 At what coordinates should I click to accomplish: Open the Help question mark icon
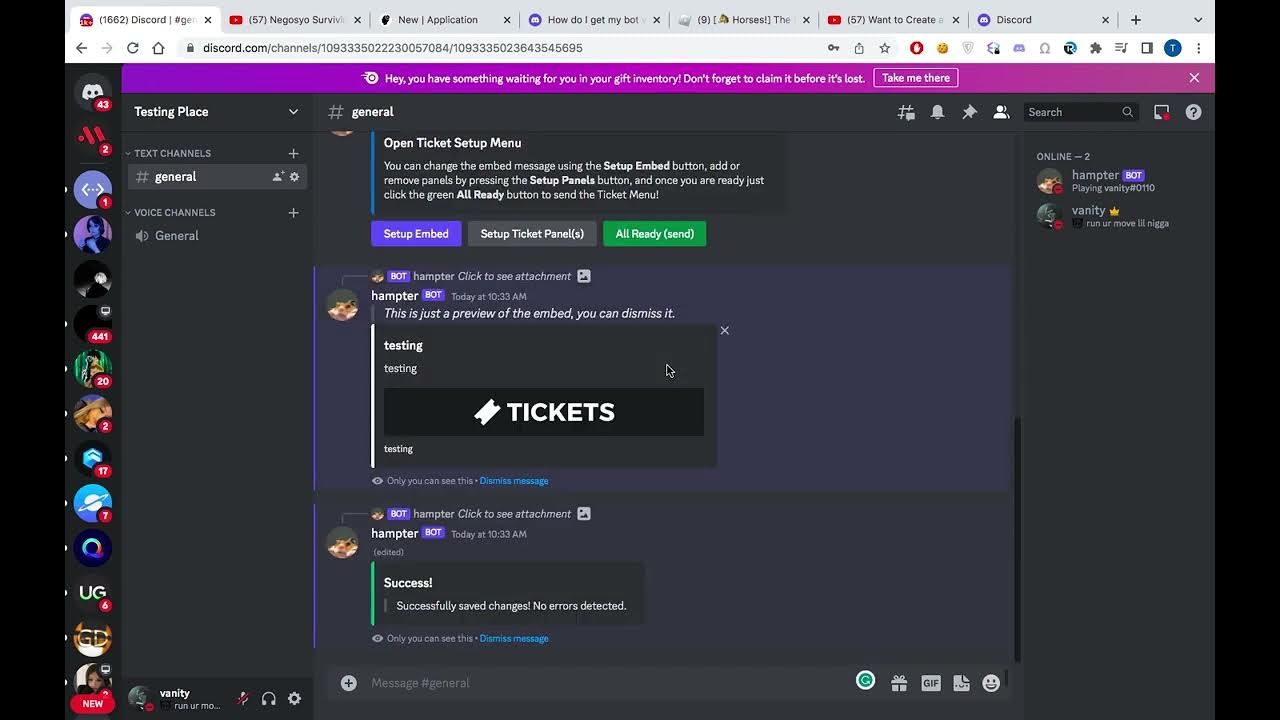click(x=1193, y=112)
